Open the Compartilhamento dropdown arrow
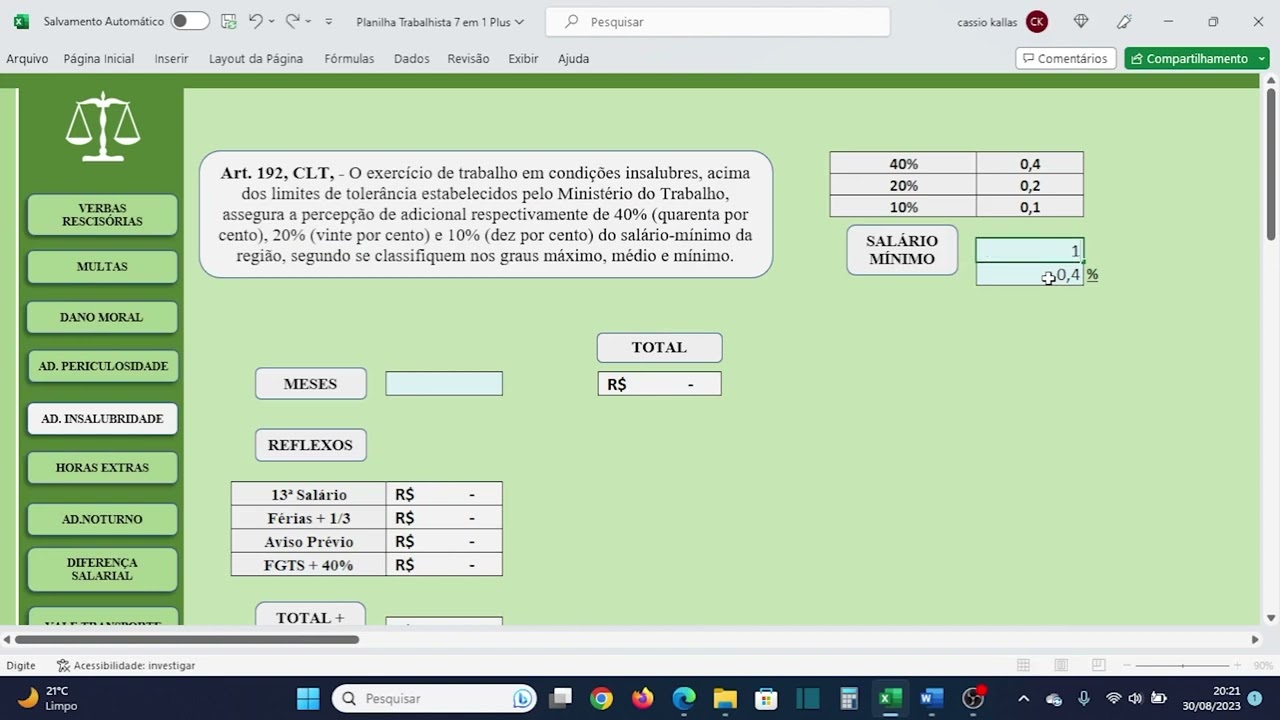The image size is (1280, 720). (x=1262, y=59)
